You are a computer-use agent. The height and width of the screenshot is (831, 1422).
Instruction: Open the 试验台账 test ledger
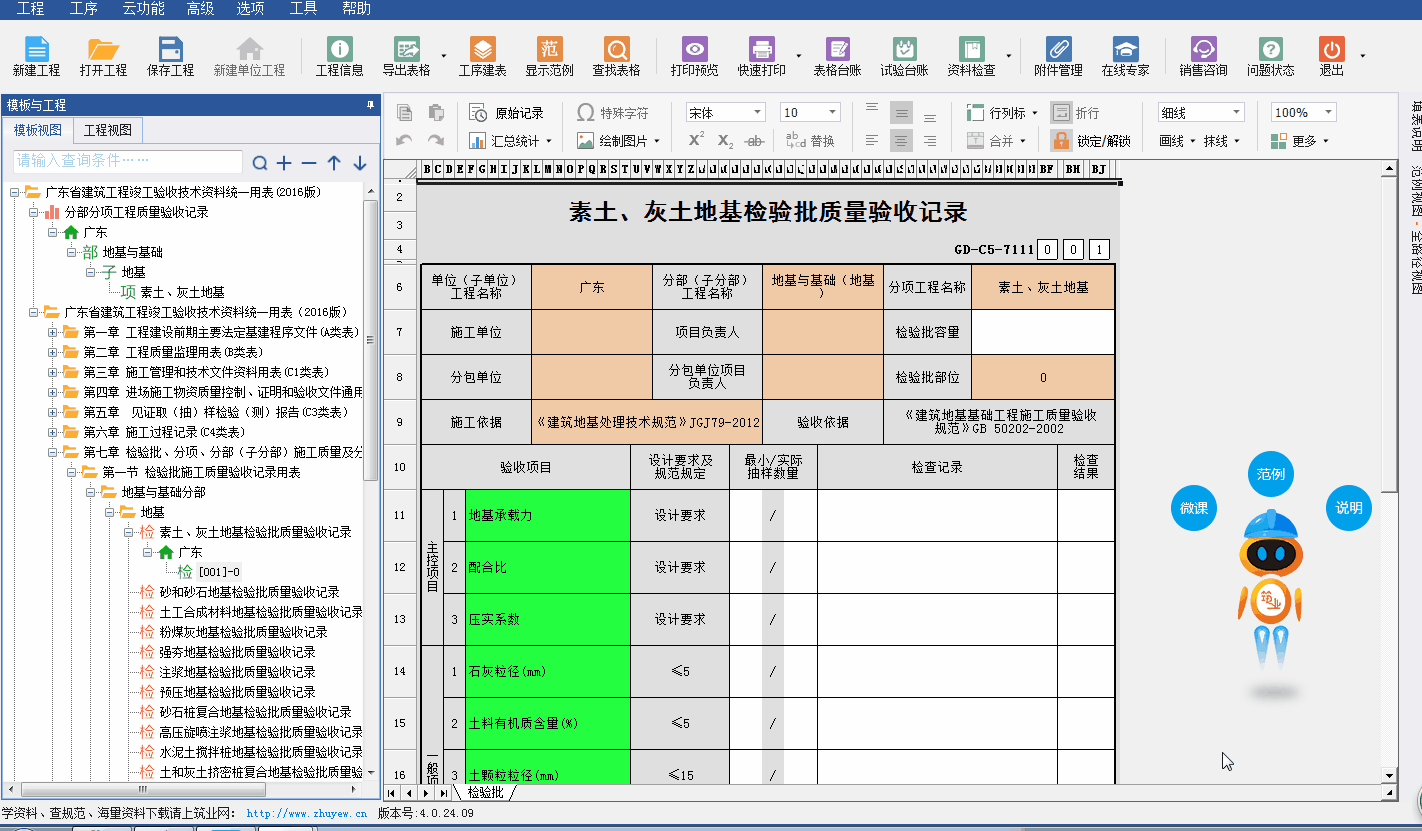click(x=904, y=57)
